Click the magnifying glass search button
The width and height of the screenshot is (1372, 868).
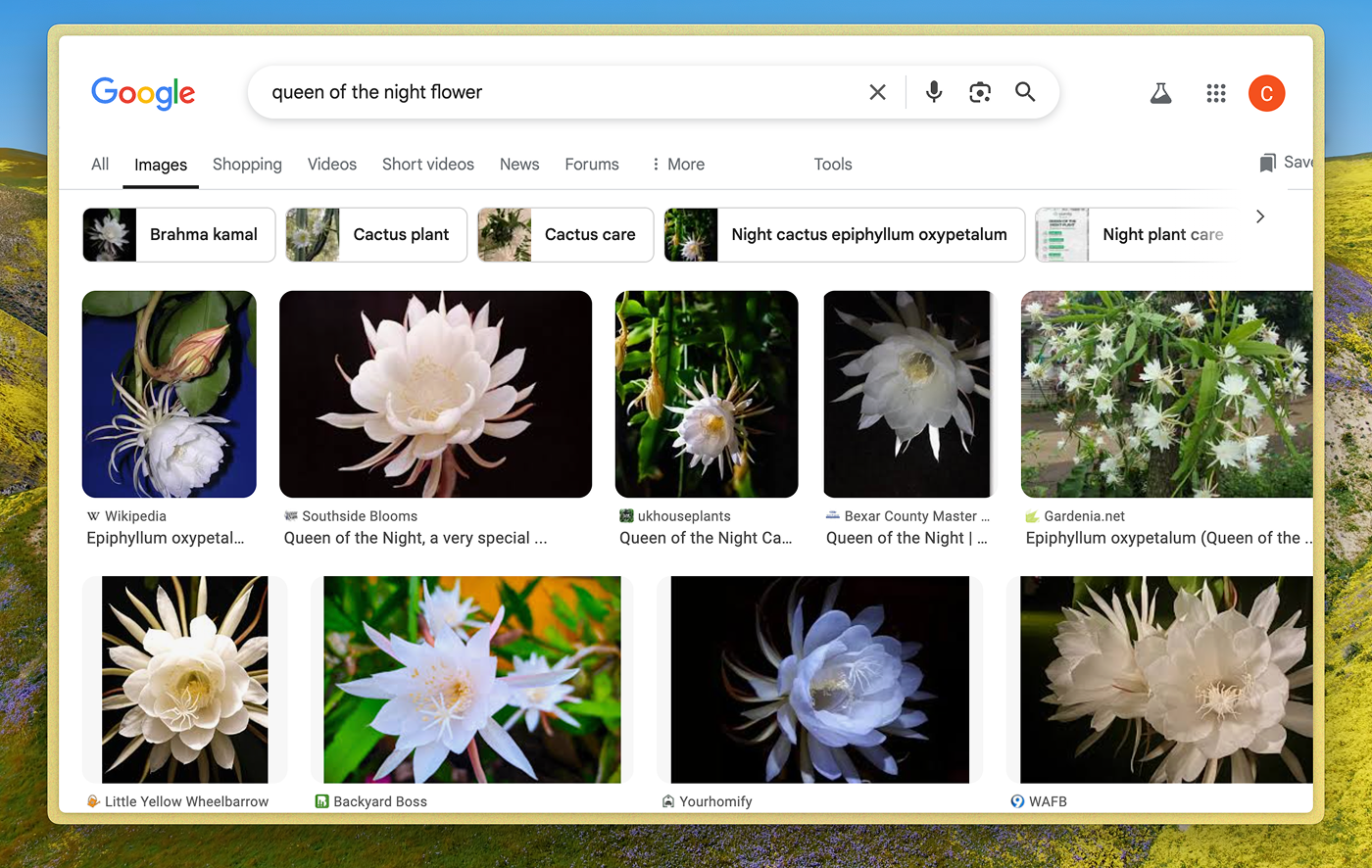coord(1025,92)
